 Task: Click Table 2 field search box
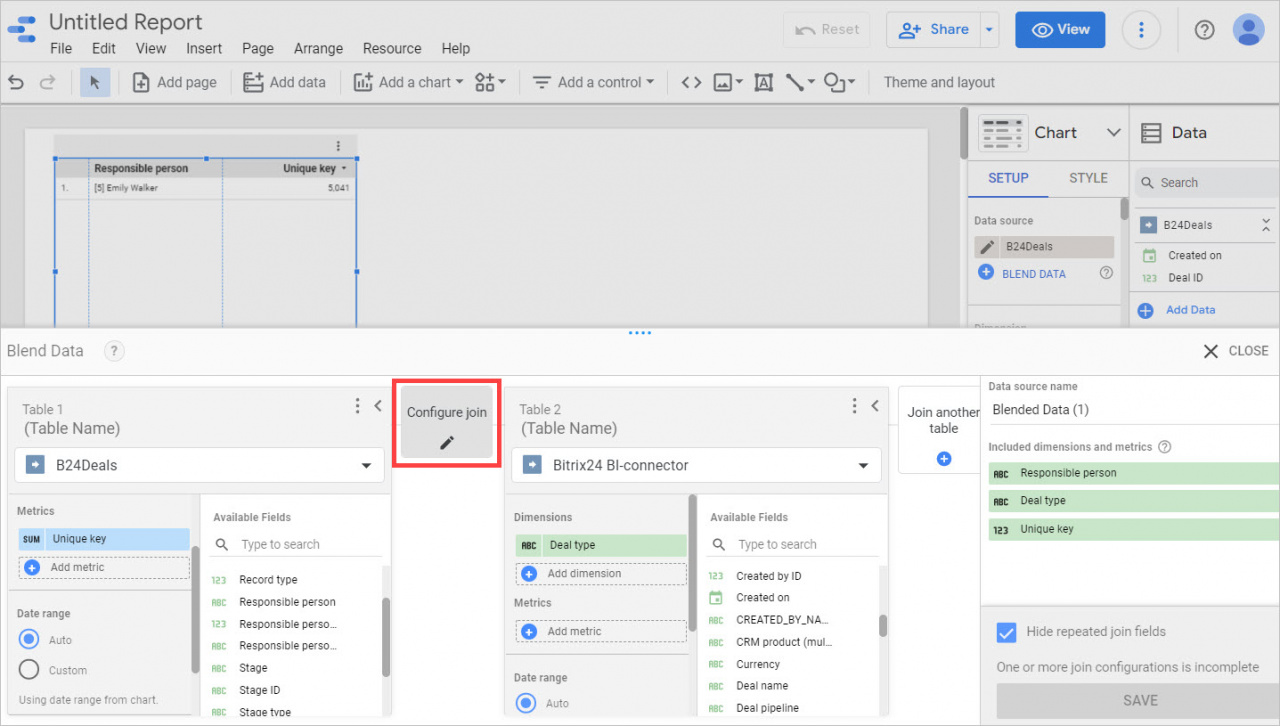click(793, 545)
